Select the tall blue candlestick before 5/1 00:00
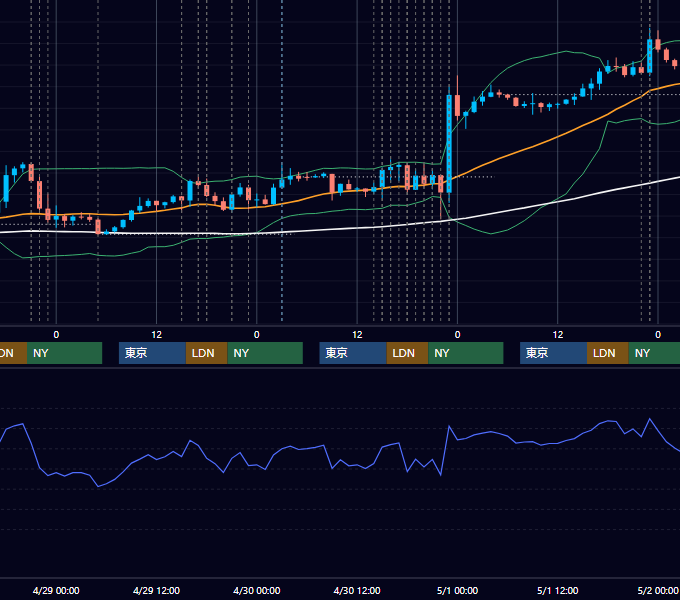This screenshot has height=600, width=680. pos(449,144)
